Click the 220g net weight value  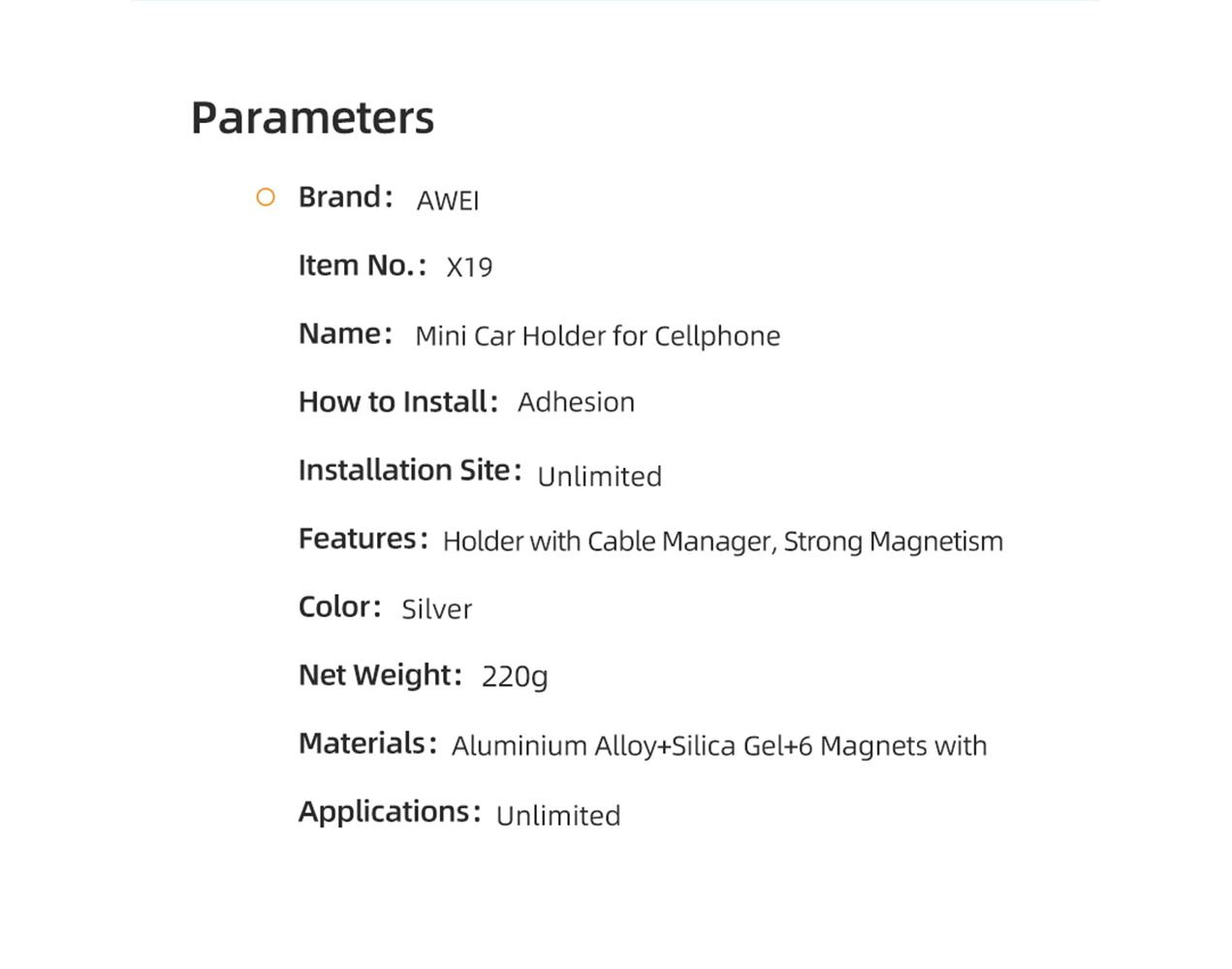click(x=515, y=676)
